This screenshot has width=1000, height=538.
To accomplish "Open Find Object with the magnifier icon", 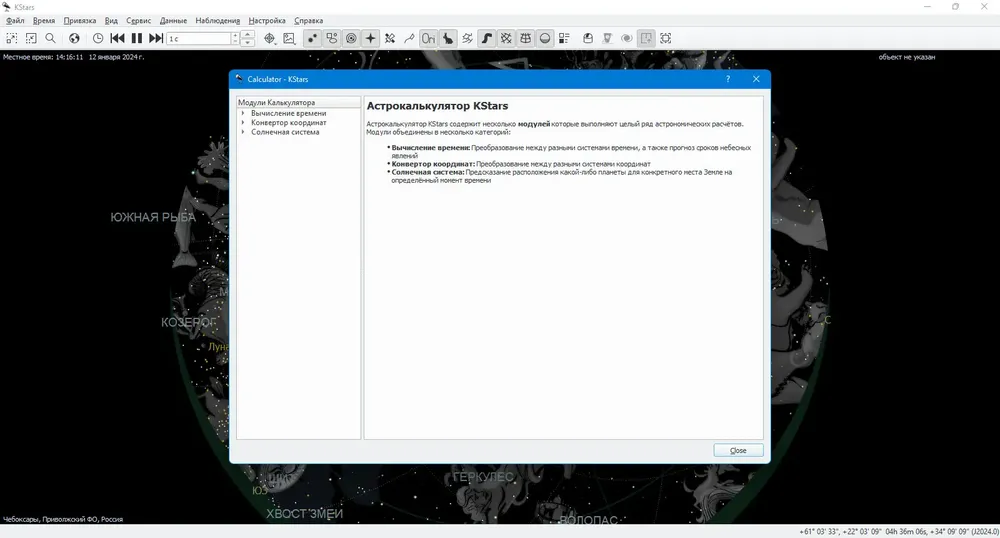I will coord(50,38).
